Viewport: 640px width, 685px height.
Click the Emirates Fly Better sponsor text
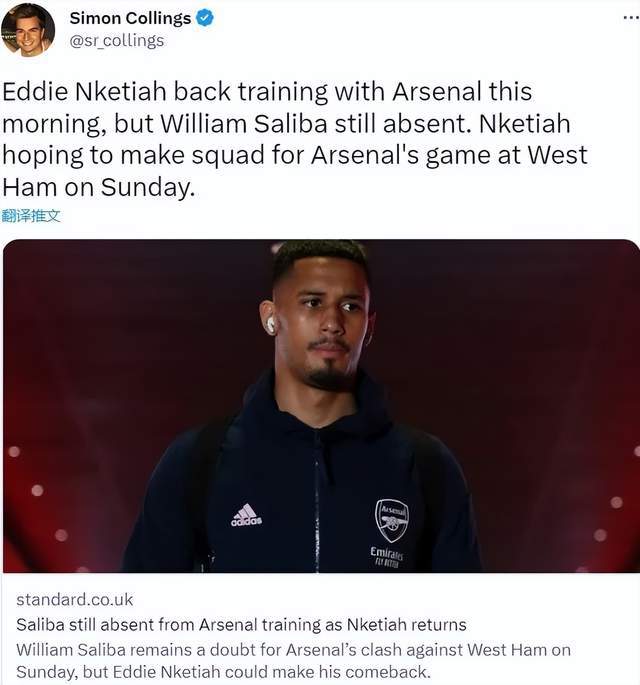pyautogui.click(x=387, y=557)
